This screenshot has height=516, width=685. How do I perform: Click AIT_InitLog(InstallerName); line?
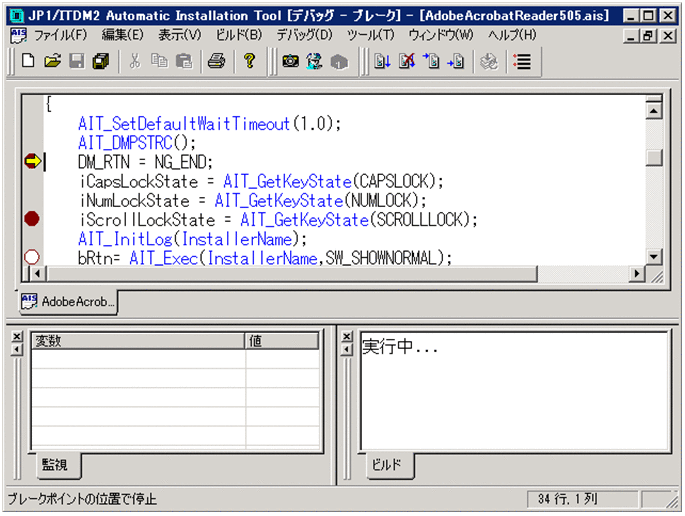coord(192,239)
